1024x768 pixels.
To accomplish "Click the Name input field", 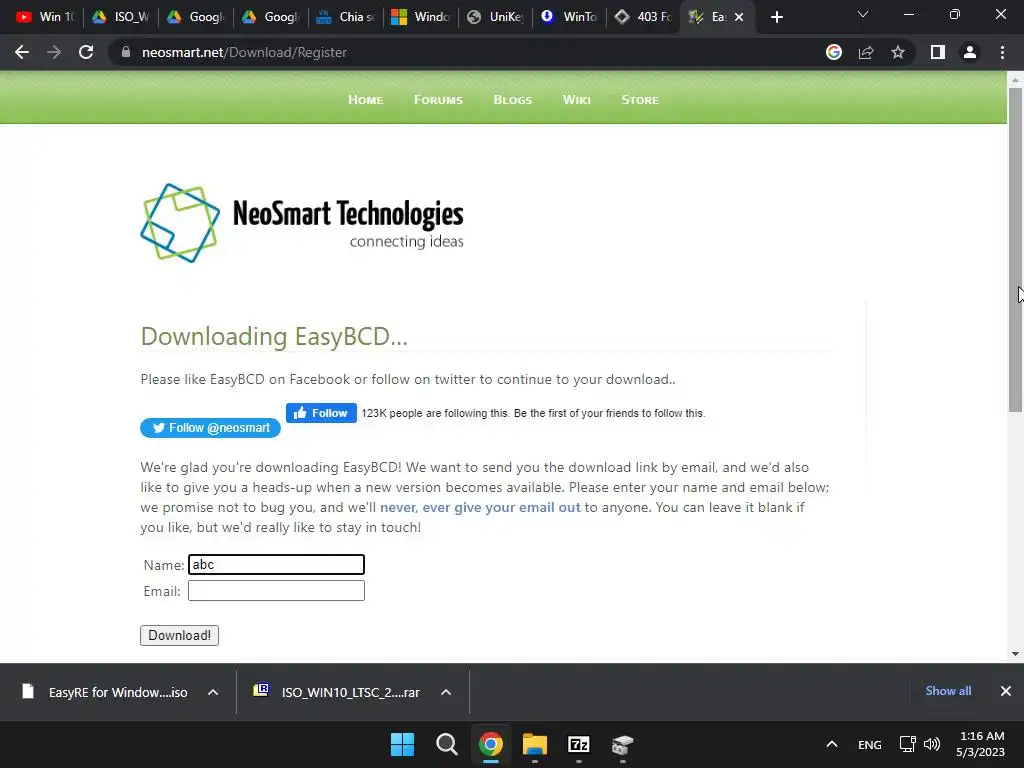I will (276, 564).
